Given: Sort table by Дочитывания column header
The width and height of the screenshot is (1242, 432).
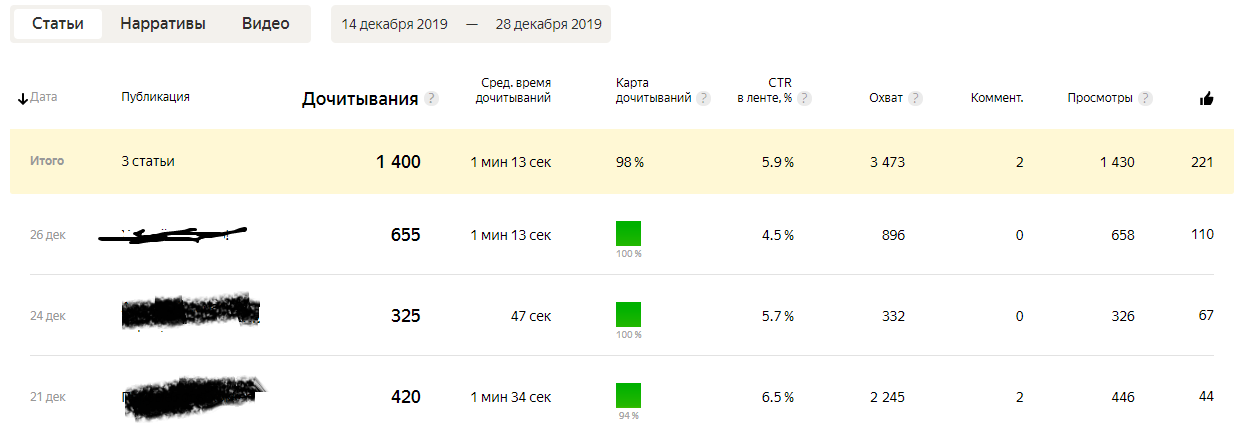Looking at the screenshot, I should (x=360, y=98).
